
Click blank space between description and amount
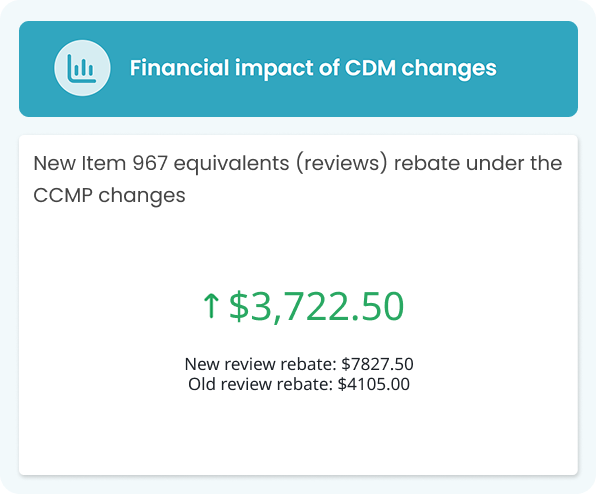298,247
